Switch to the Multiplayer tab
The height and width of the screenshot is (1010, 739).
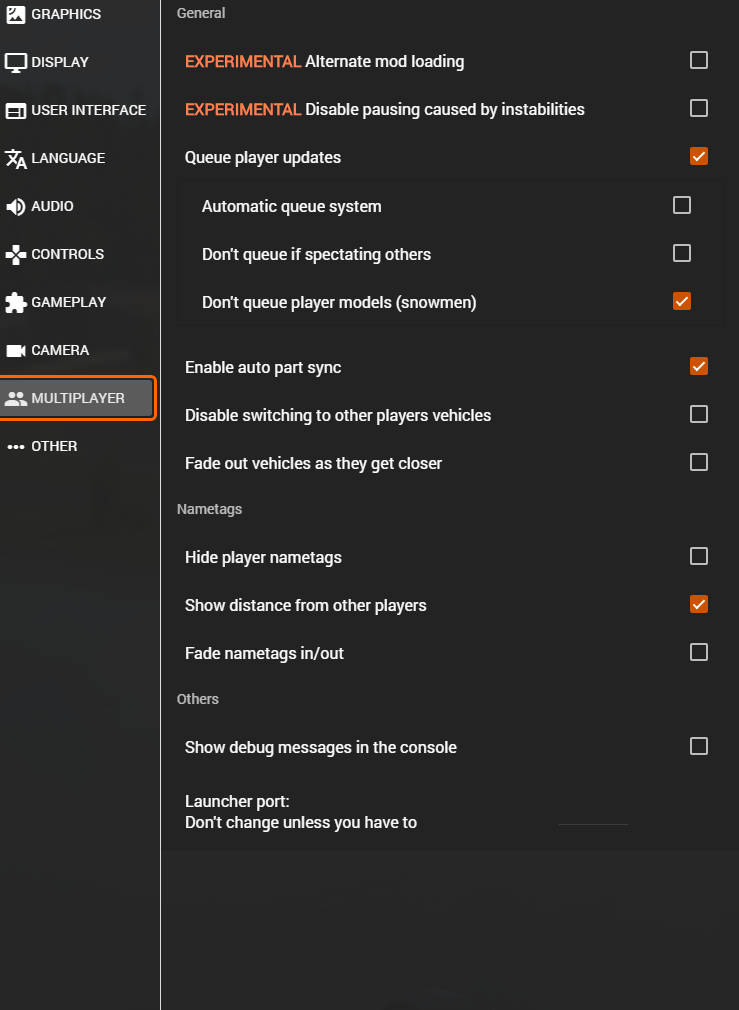click(x=77, y=398)
